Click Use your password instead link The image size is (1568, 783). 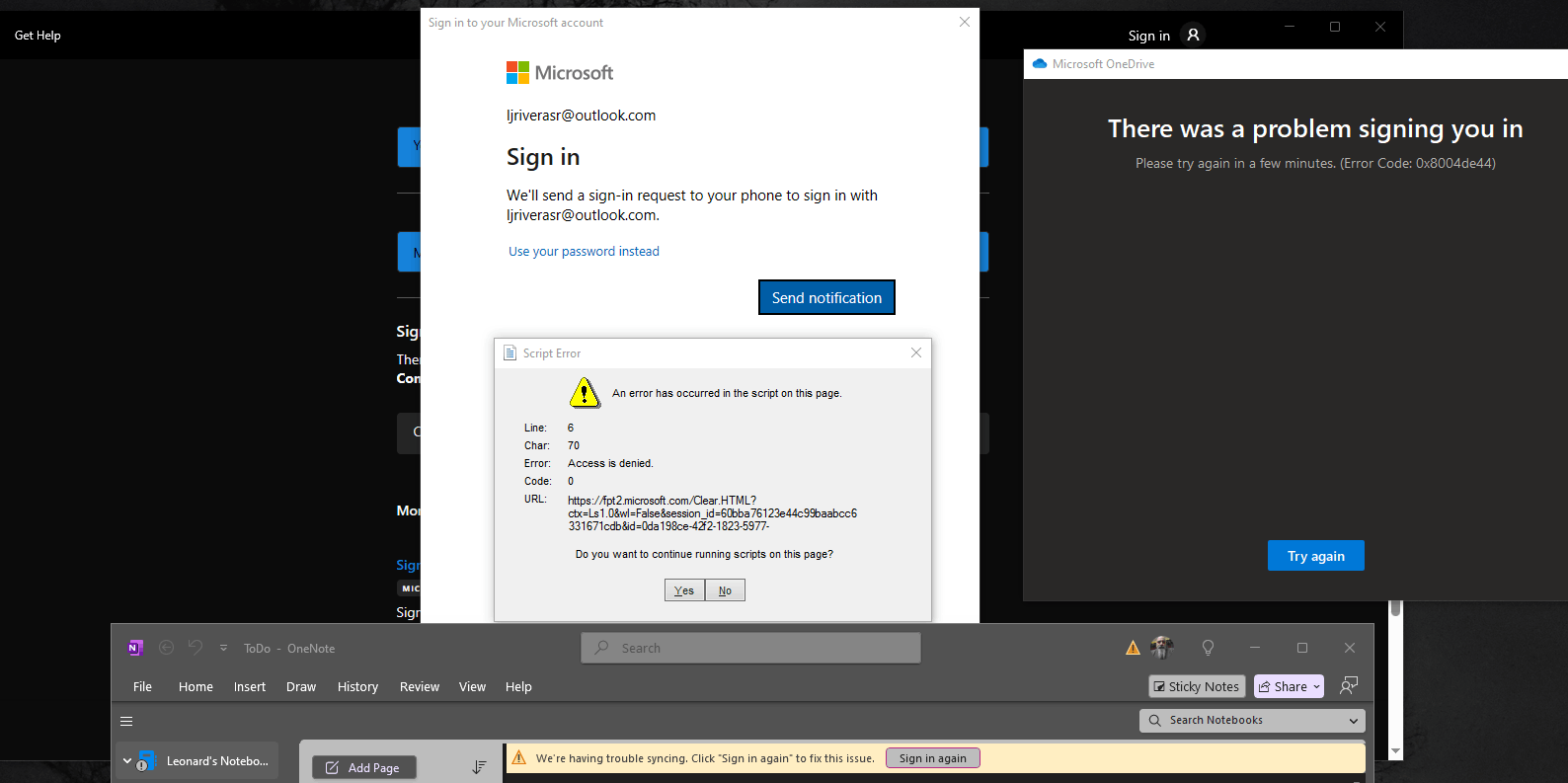coord(584,252)
